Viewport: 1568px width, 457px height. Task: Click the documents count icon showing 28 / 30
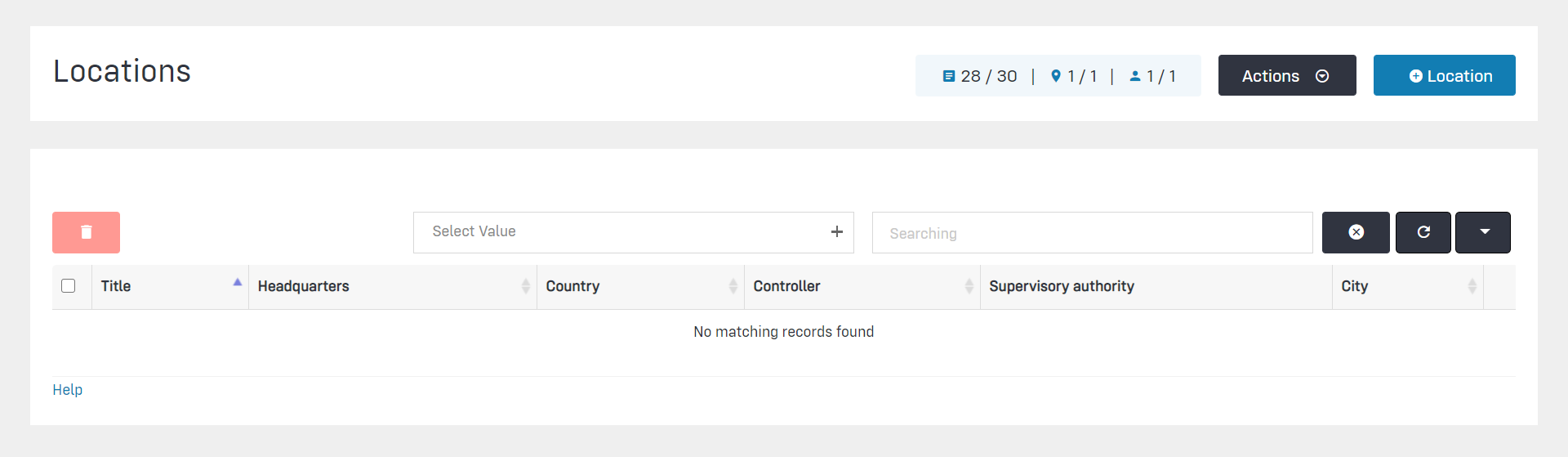[948, 76]
